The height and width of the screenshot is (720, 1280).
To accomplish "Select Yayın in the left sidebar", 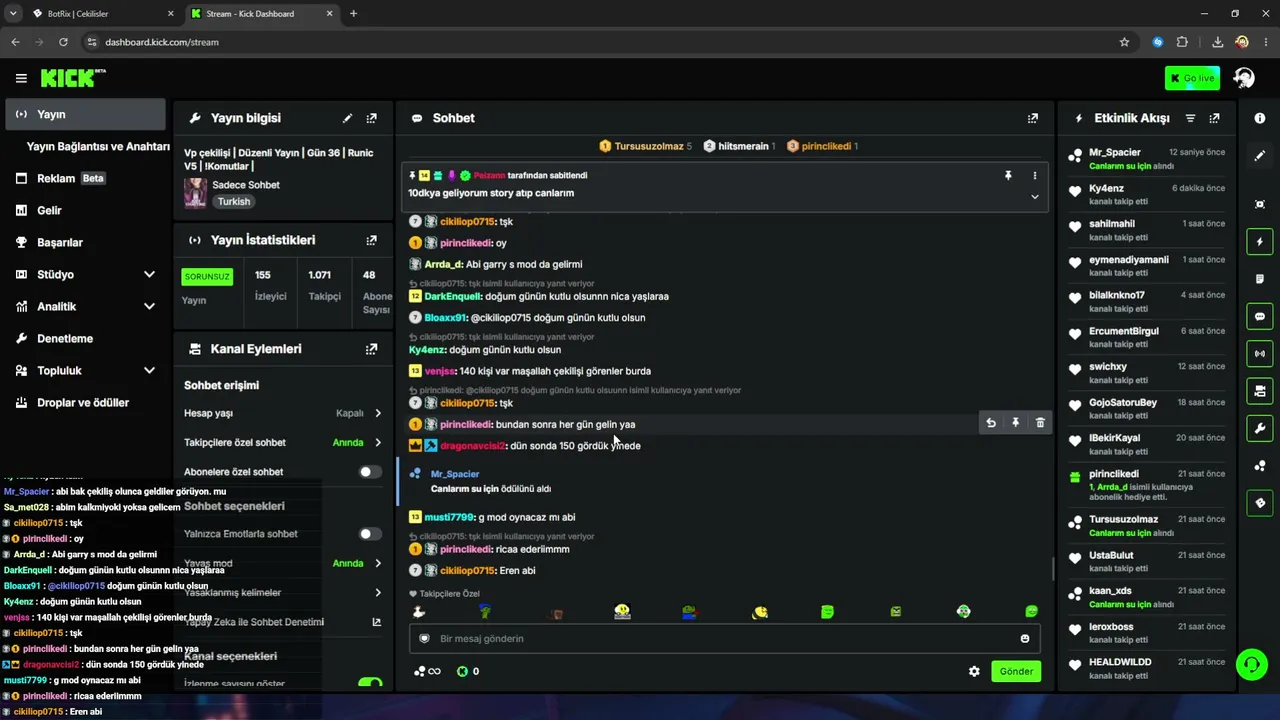I will (x=86, y=114).
